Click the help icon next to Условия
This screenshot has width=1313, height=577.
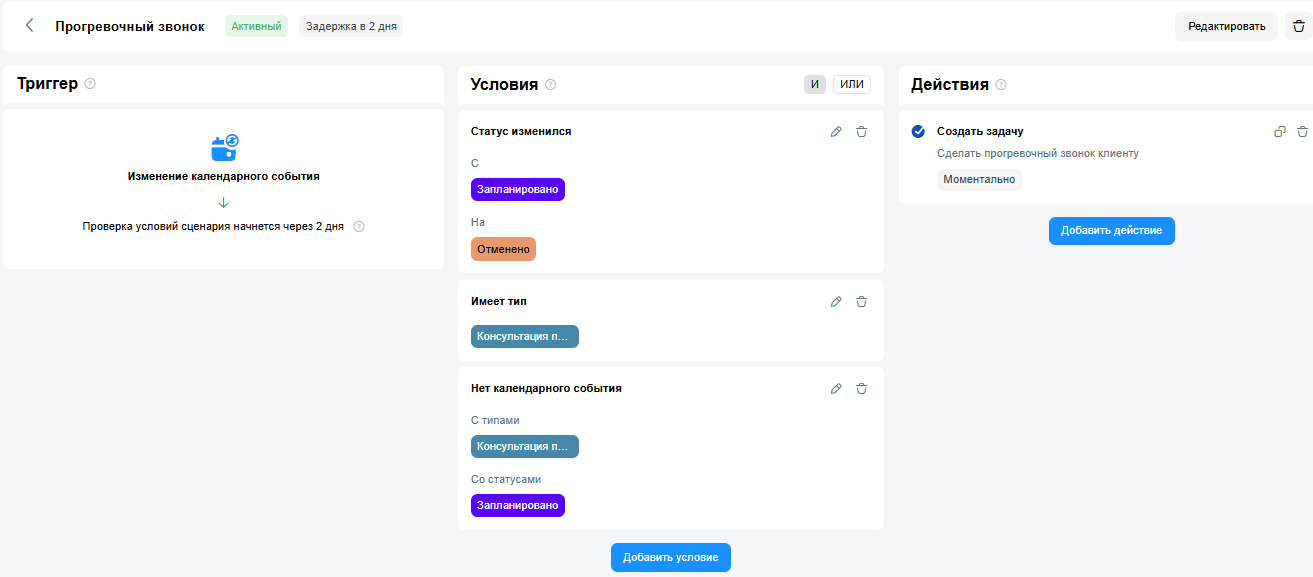point(550,85)
